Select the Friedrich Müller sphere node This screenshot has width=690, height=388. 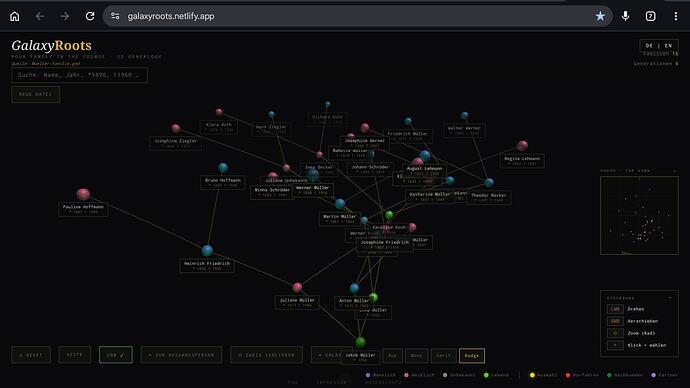pos(408,121)
